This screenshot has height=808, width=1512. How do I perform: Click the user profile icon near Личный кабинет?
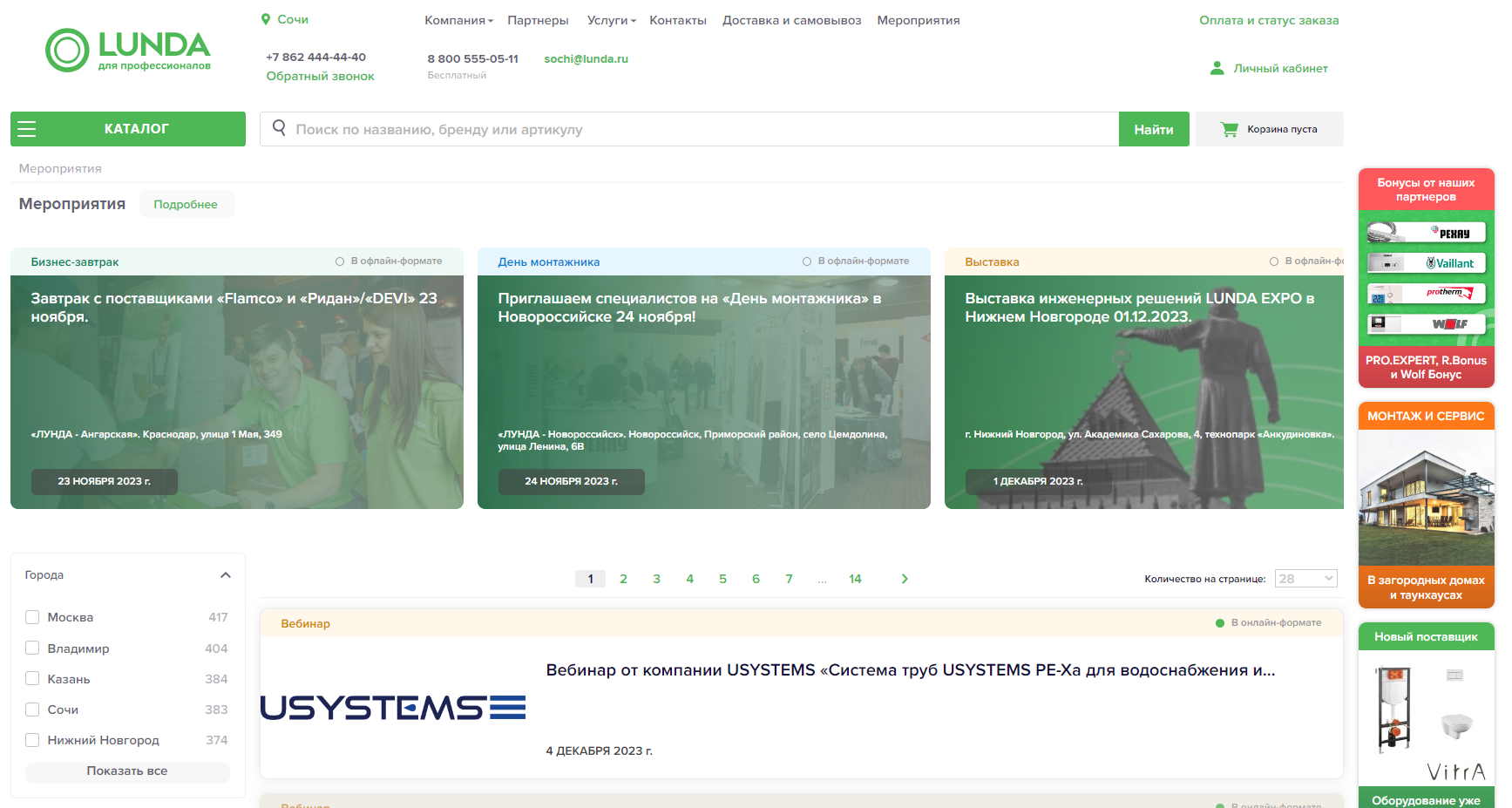(x=1217, y=68)
